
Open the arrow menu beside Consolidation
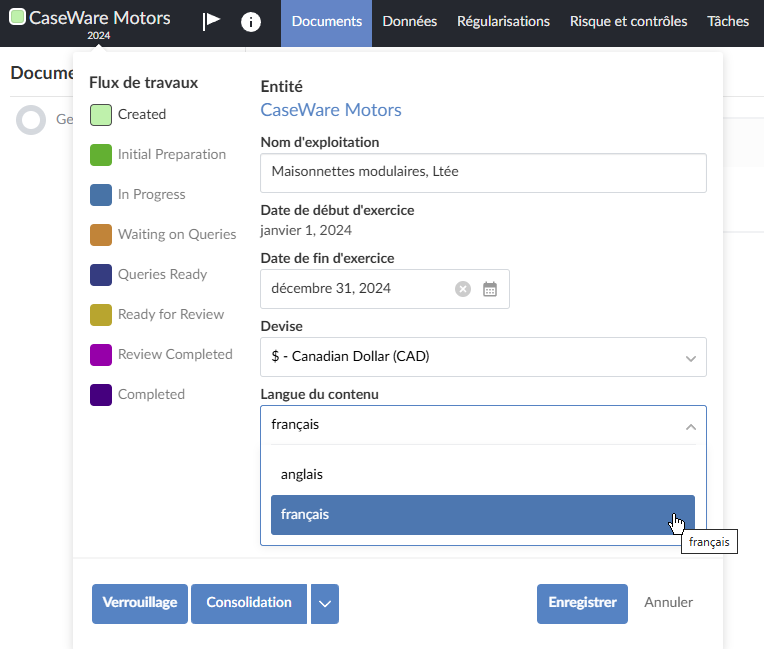pos(325,603)
